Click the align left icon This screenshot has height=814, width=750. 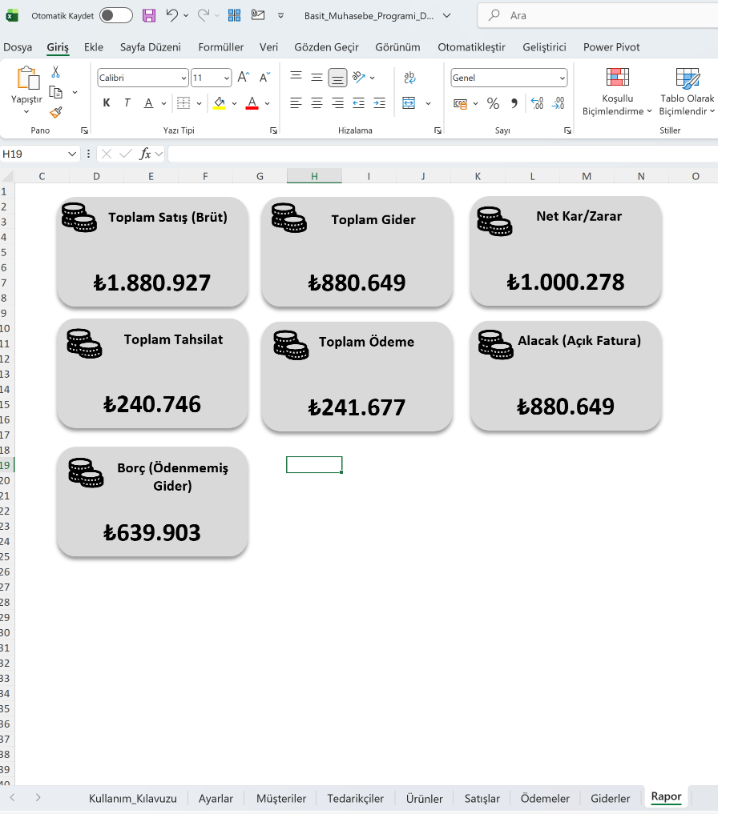click(296, 103)
